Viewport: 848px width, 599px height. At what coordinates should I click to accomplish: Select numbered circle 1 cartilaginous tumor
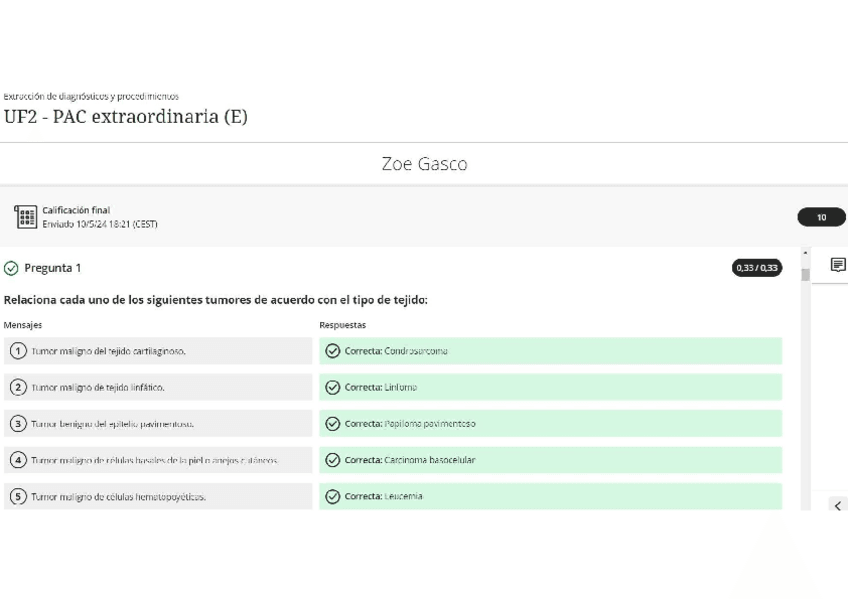18,351
